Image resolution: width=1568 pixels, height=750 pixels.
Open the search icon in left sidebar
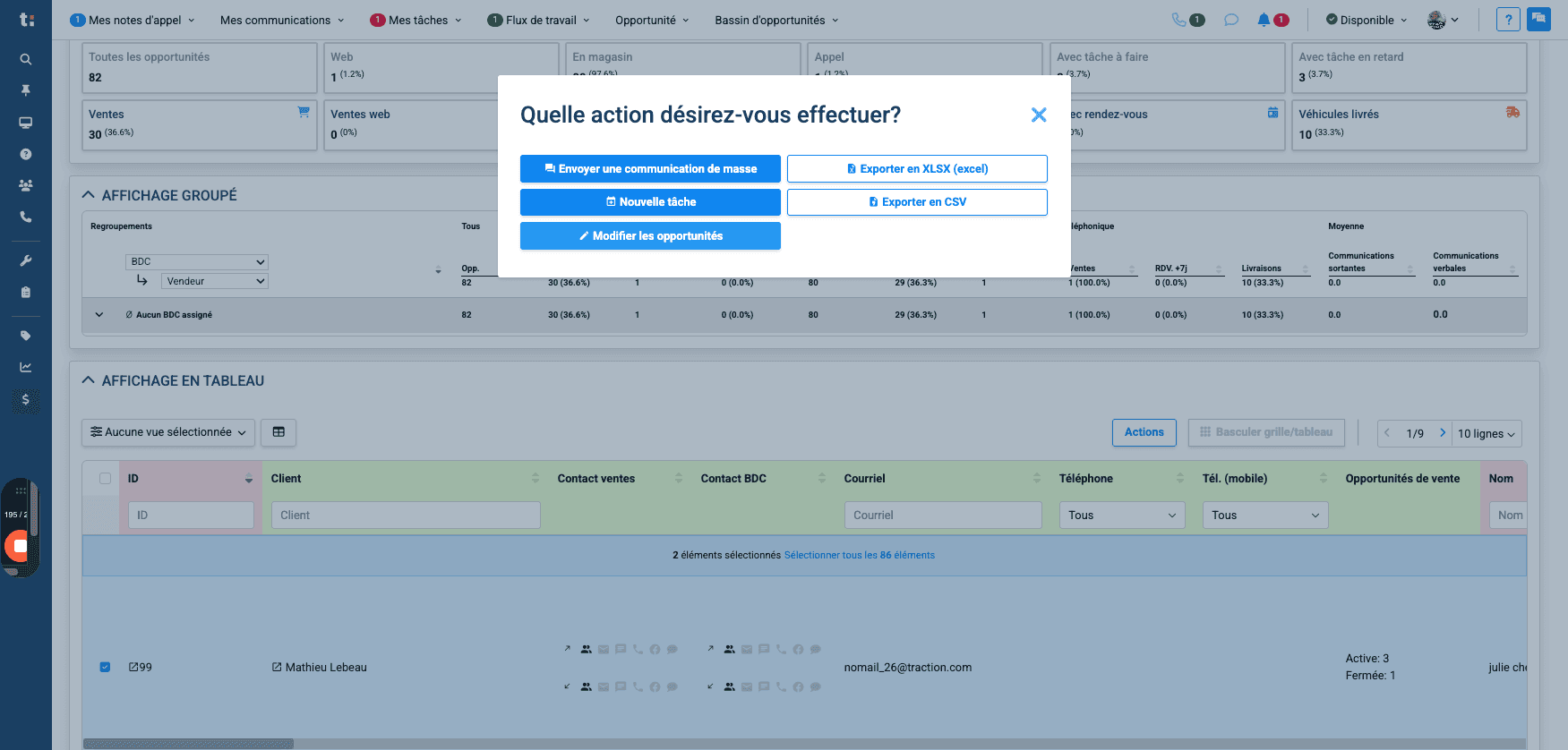[26, 59]
